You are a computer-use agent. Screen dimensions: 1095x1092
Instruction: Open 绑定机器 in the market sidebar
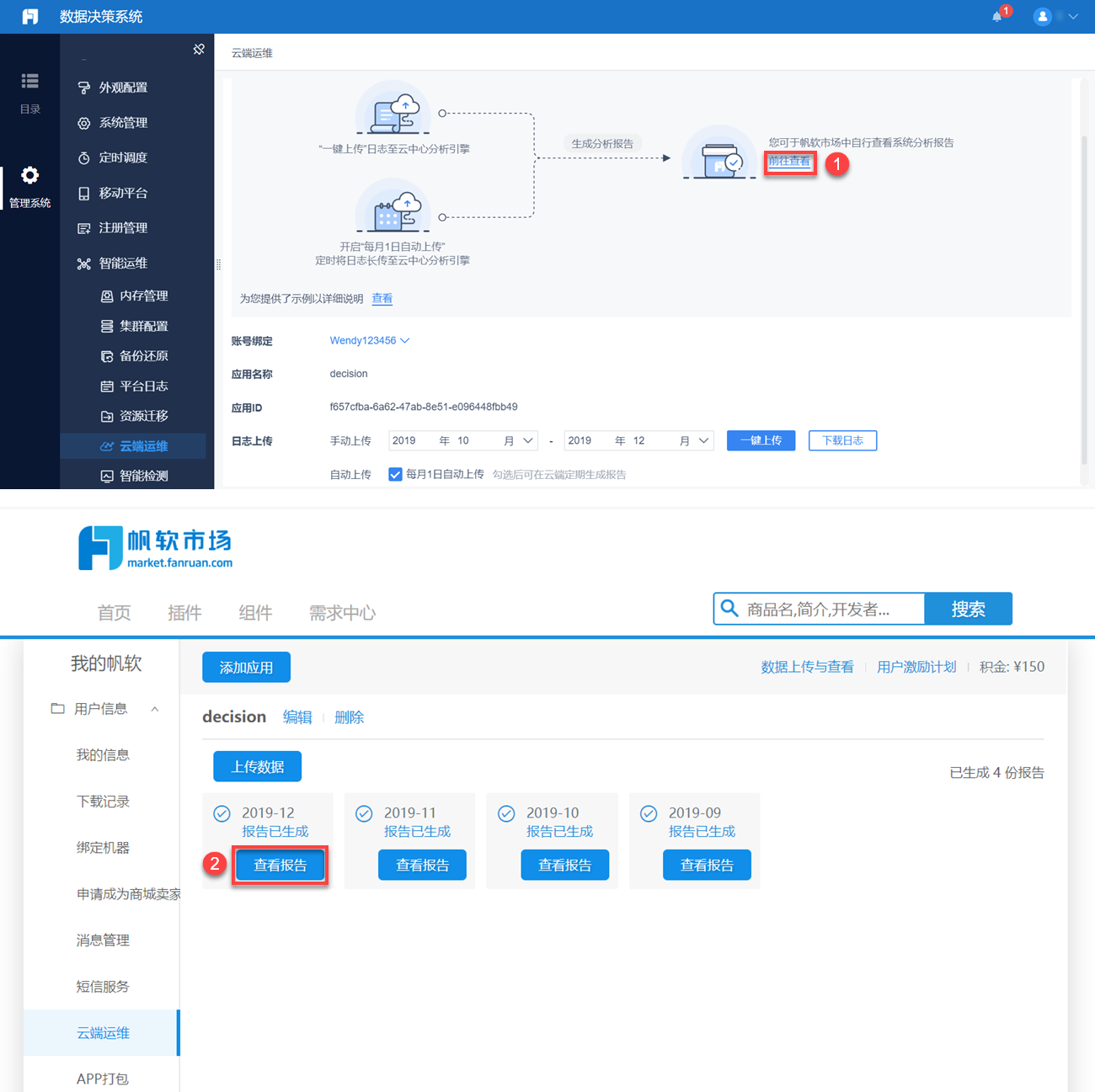tap(103, 848)
